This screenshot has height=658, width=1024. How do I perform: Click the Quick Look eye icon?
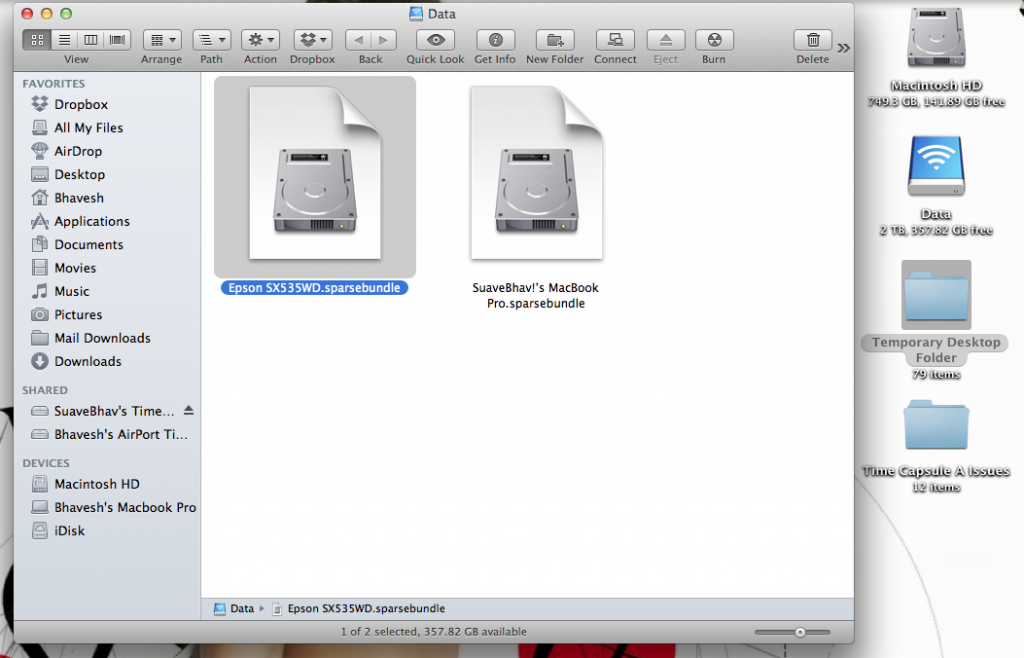tap(436, 40)
